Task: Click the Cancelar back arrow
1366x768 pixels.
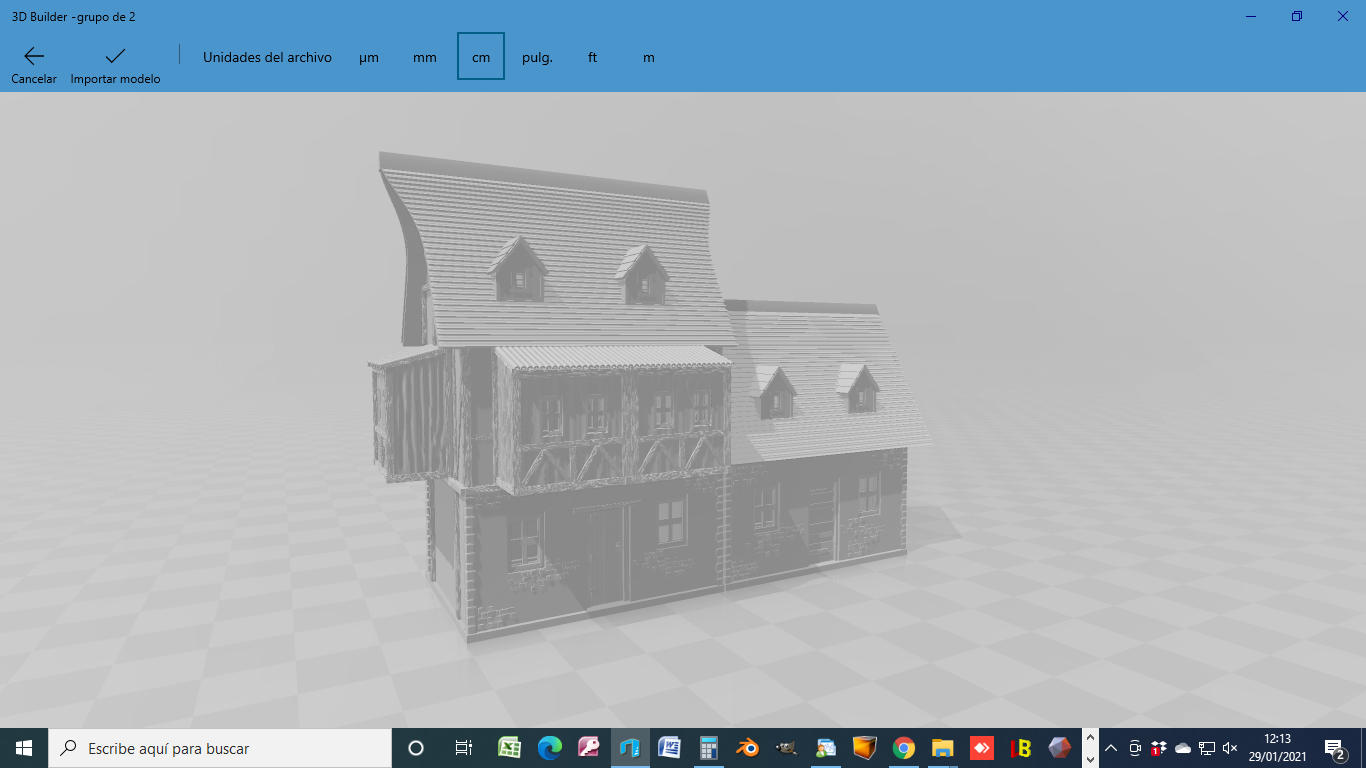Action: (34, 56)
